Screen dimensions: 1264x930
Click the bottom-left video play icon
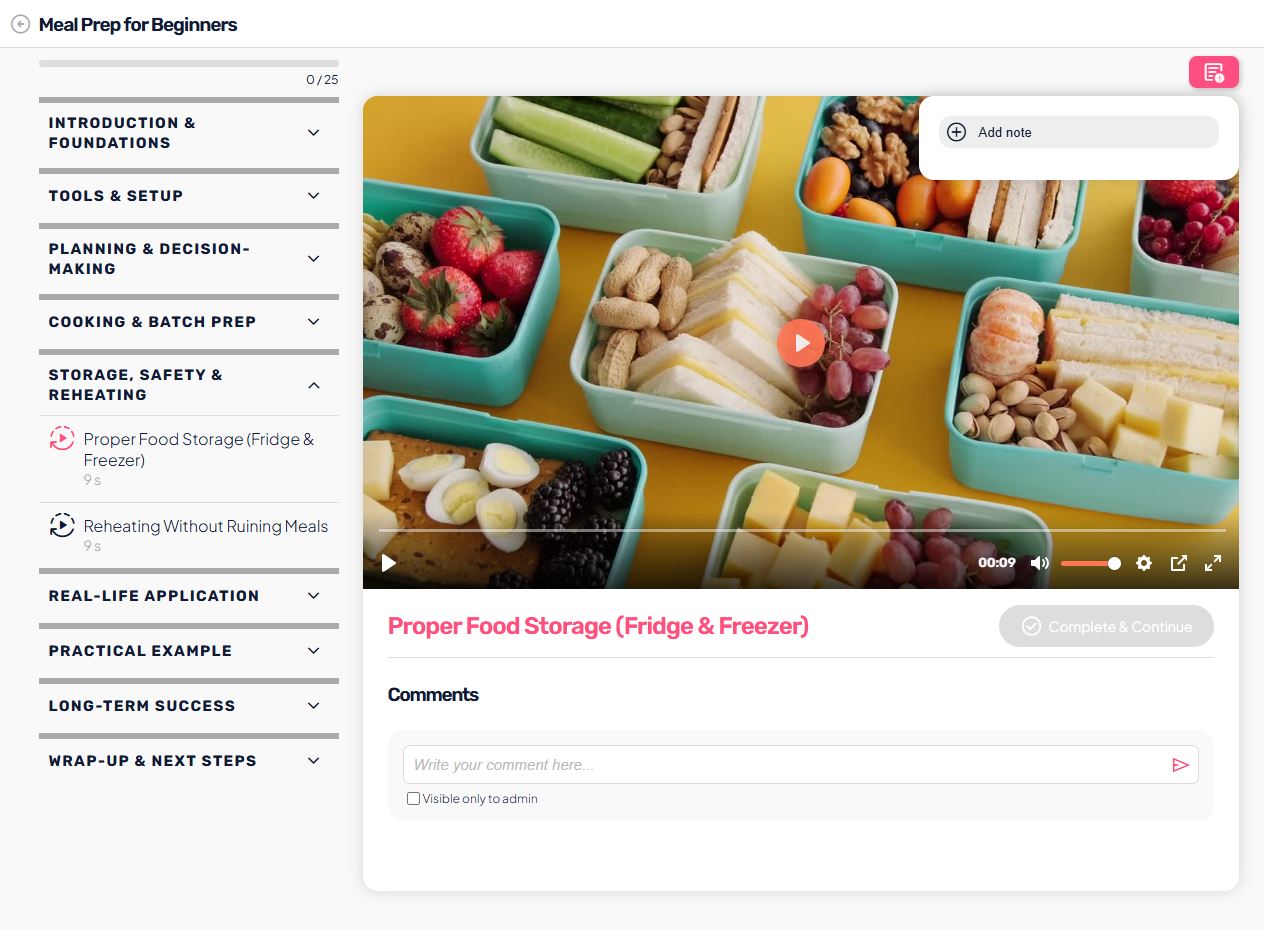tap(389, 563)
